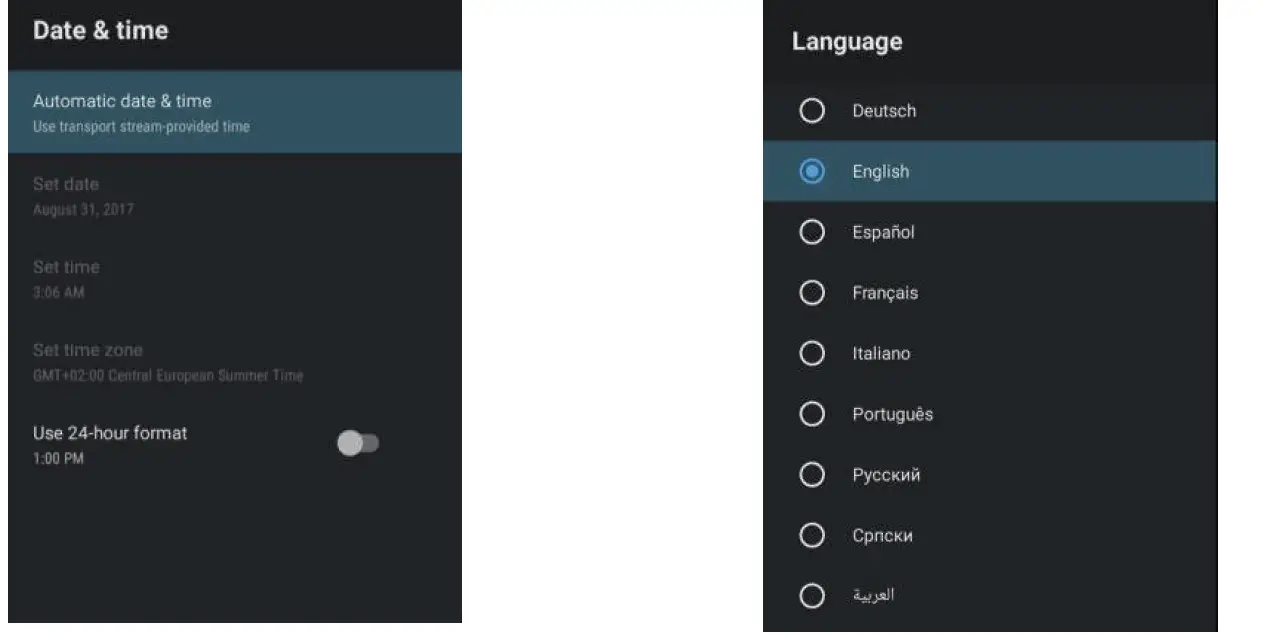The height and width of the screenshot is (635, 1267).
Task: Select the Italiano radio button
Action: point(812,353)
